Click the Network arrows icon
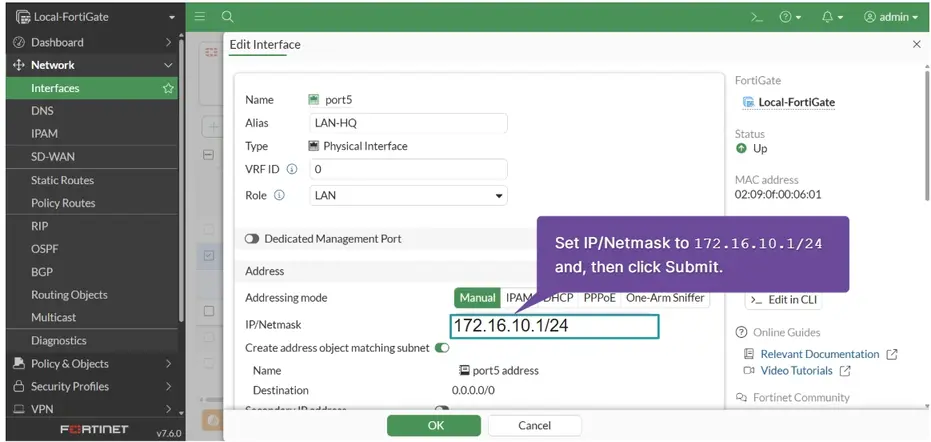The width and height of the screenshot is (931, 442). 19,65
